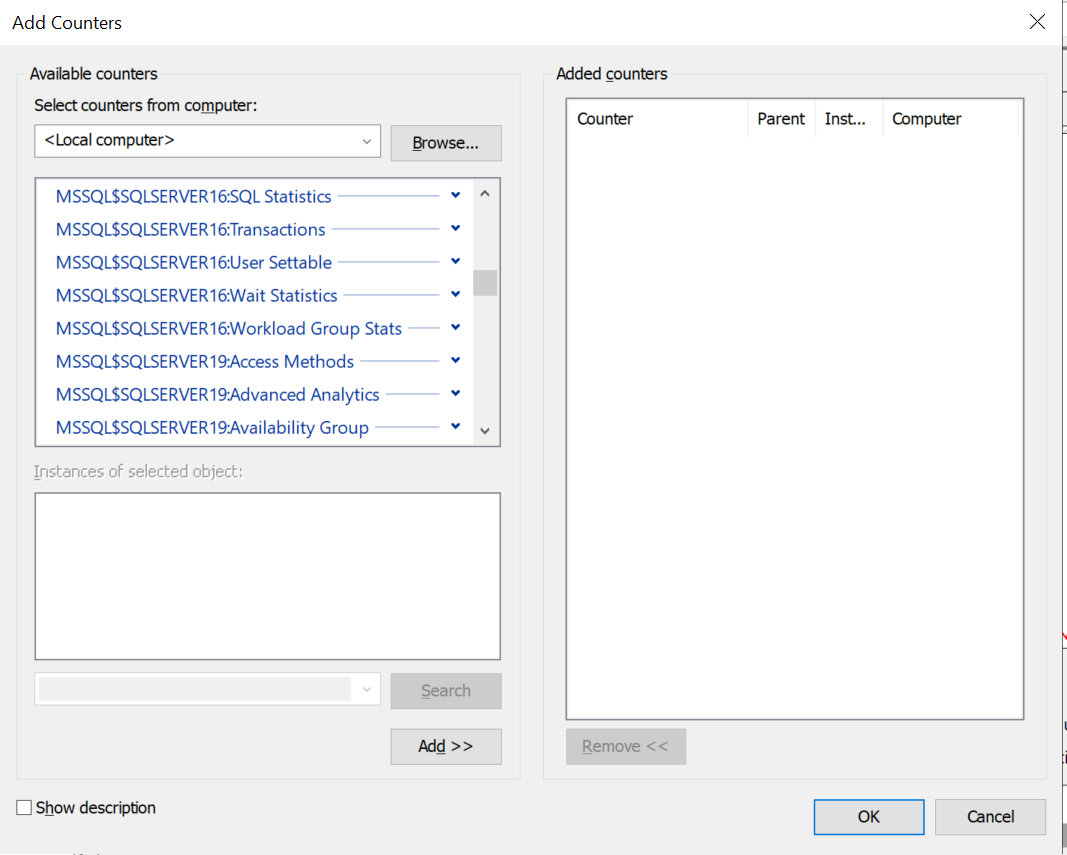Sort by the Counter column header
Image resolution: width=1067 pixels, height=855 pixels.
pyautogui.click(x=657, y=118)
